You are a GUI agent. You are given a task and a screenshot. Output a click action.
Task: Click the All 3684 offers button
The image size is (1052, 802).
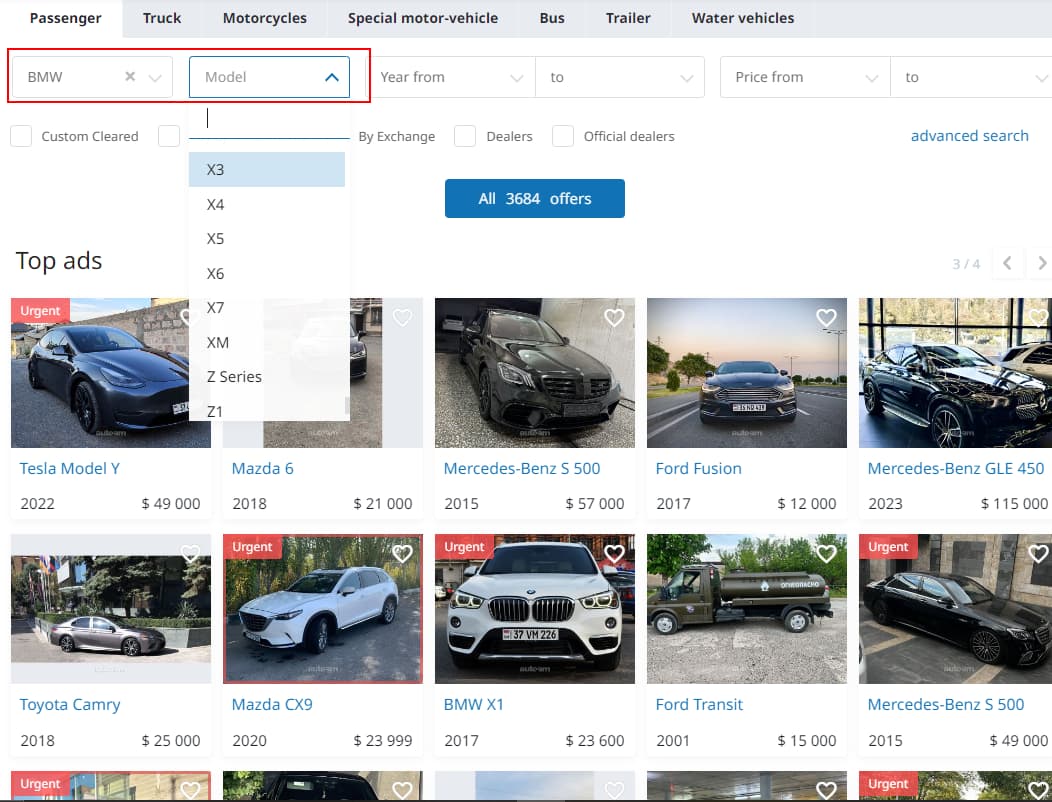(x=535, y=199)
